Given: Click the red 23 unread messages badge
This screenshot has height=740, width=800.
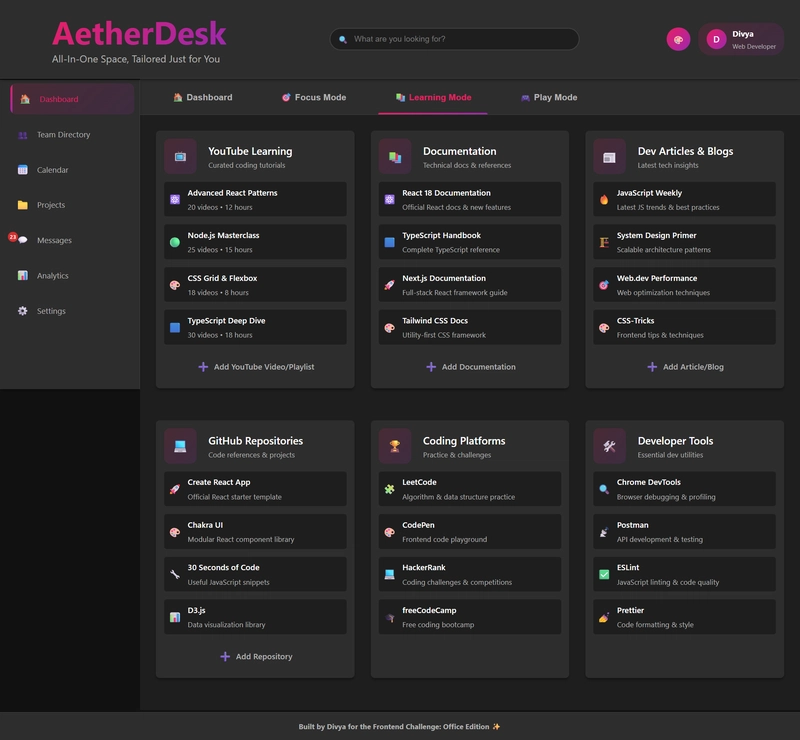Looking at the screenshot, I should [13, 237].
